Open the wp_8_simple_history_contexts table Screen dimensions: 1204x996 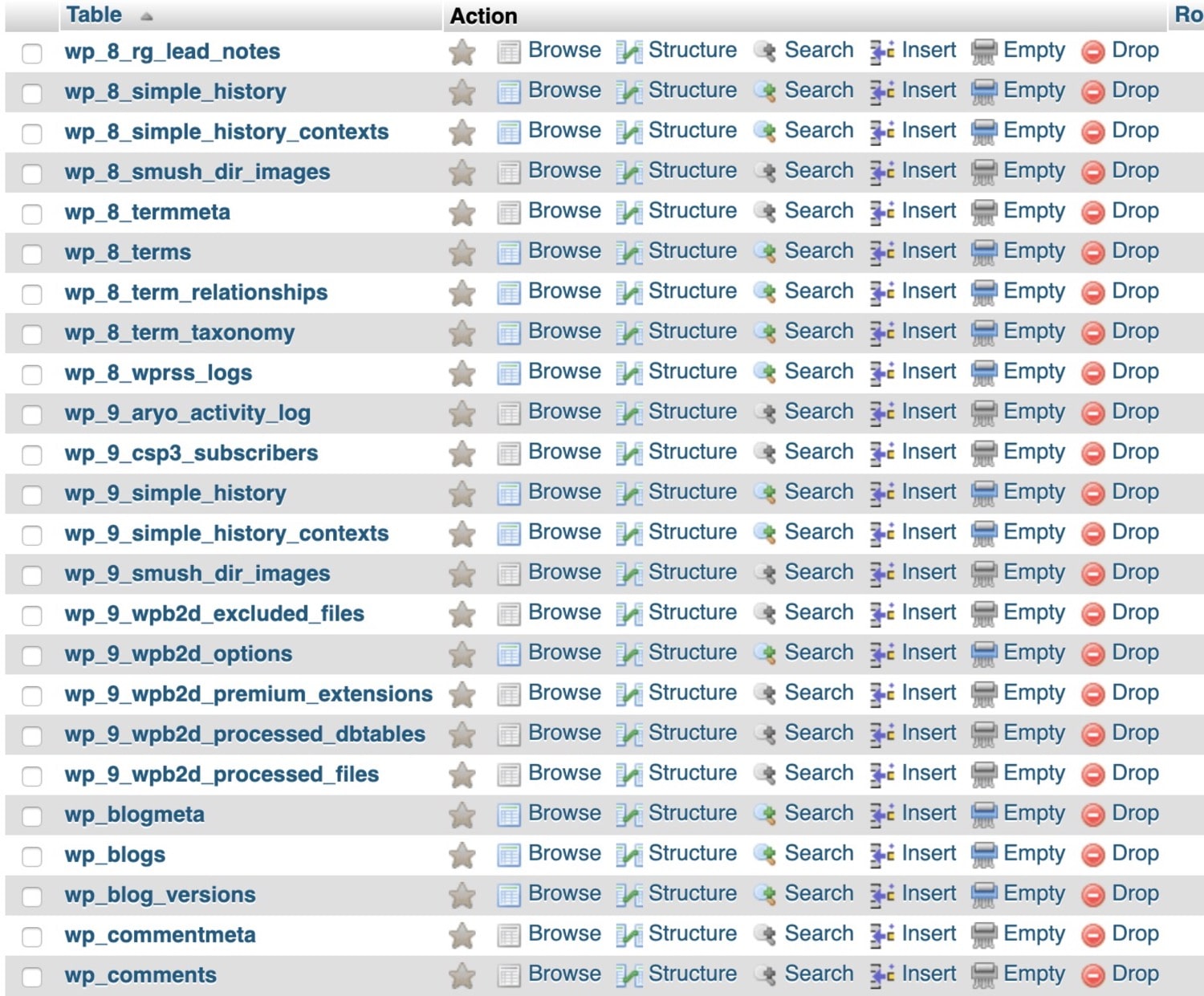(227, 132)
